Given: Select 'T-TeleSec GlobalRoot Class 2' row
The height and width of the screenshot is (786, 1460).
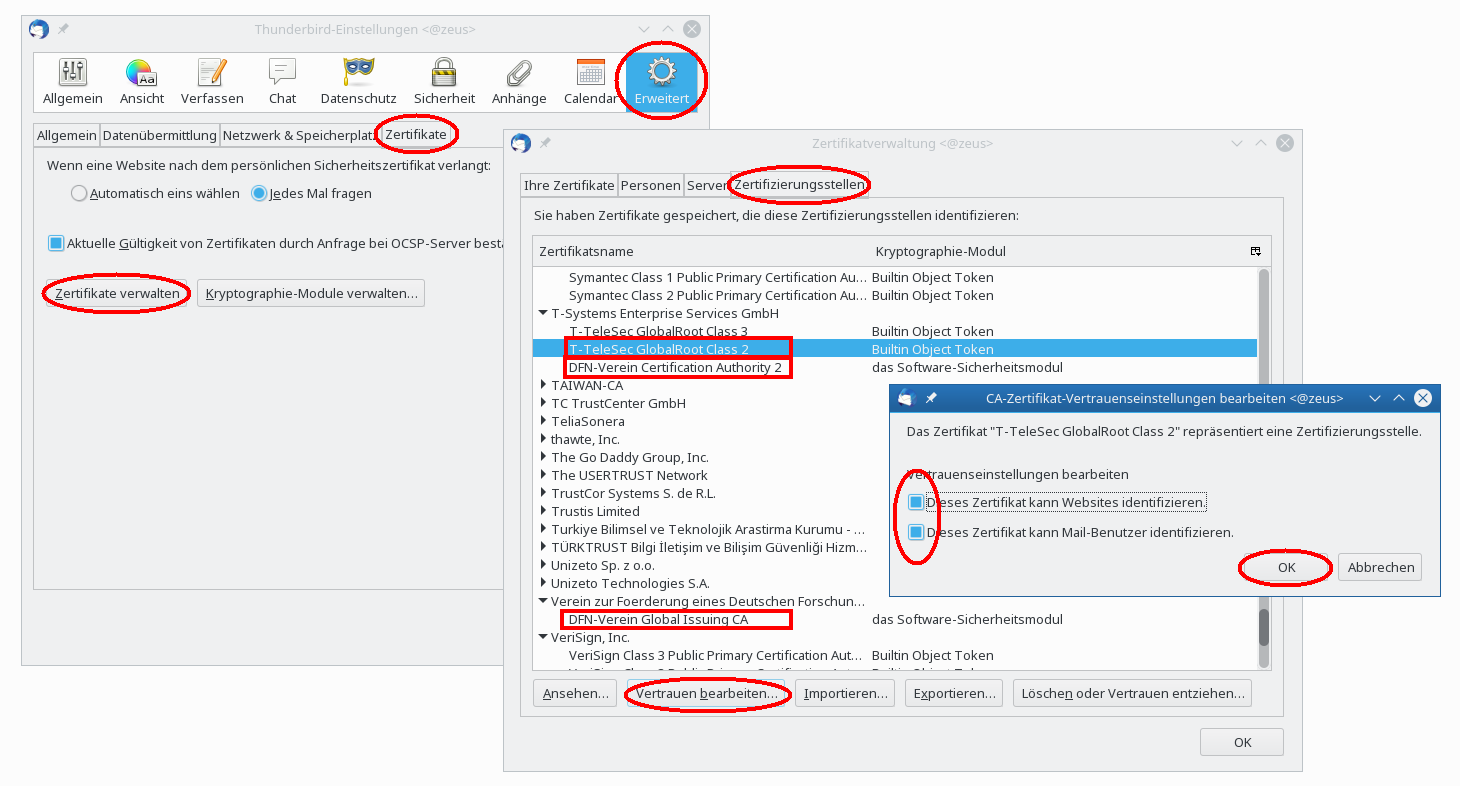Looking at the screenshot, I should pyautogui.click(x=895, y=349).
